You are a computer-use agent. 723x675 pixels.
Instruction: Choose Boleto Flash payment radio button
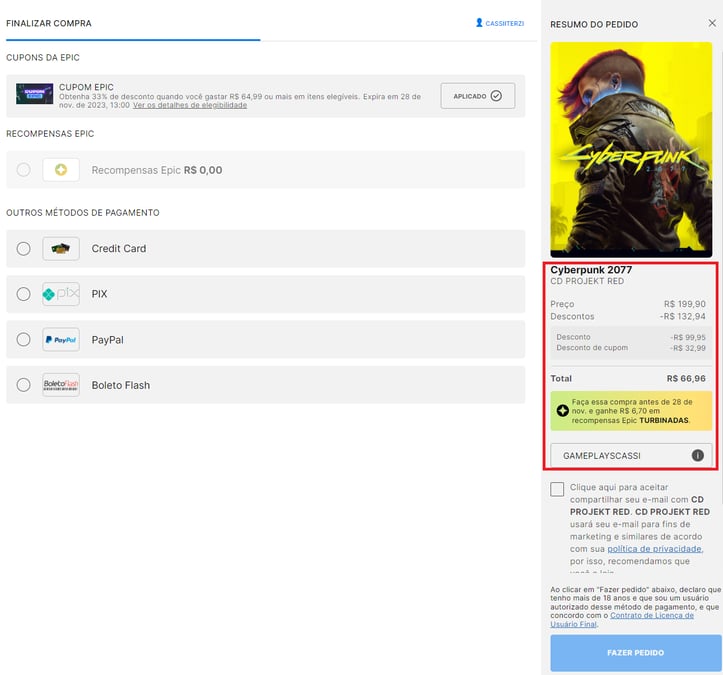tap(24, 385)
